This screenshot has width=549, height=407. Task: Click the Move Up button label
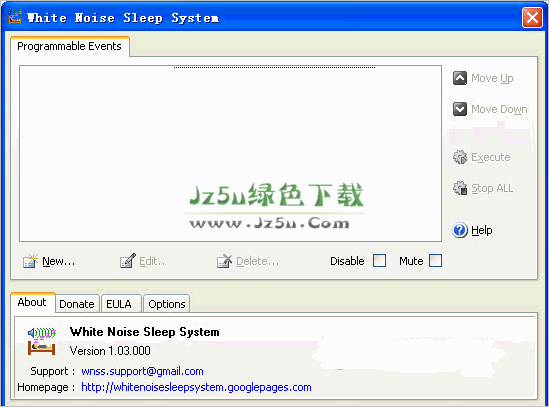pos(492,78)
